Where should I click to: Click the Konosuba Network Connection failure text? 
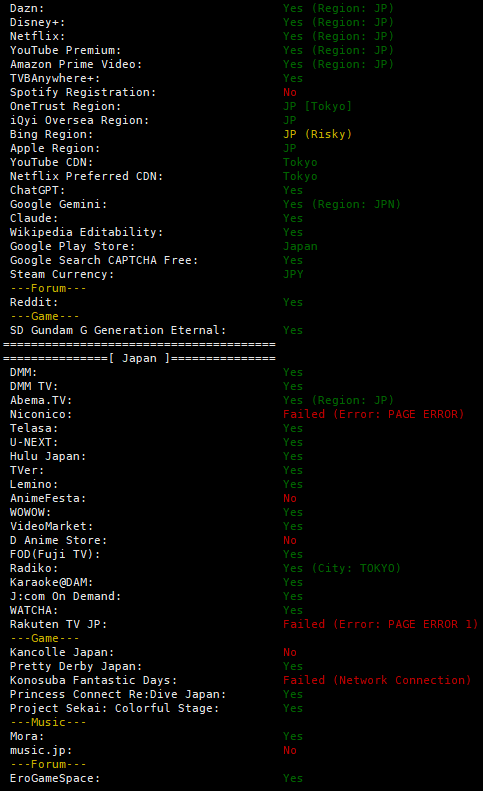(377, 681)
